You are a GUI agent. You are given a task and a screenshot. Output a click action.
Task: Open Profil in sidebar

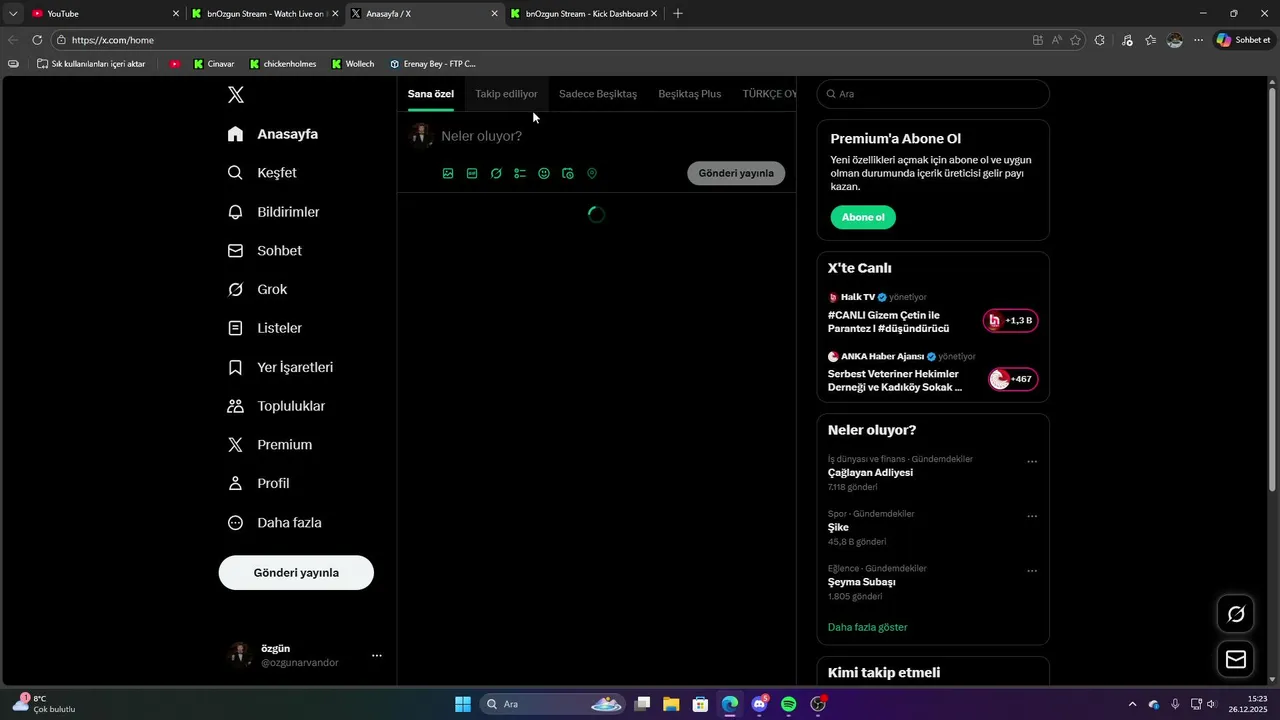[x=259, y=484]
